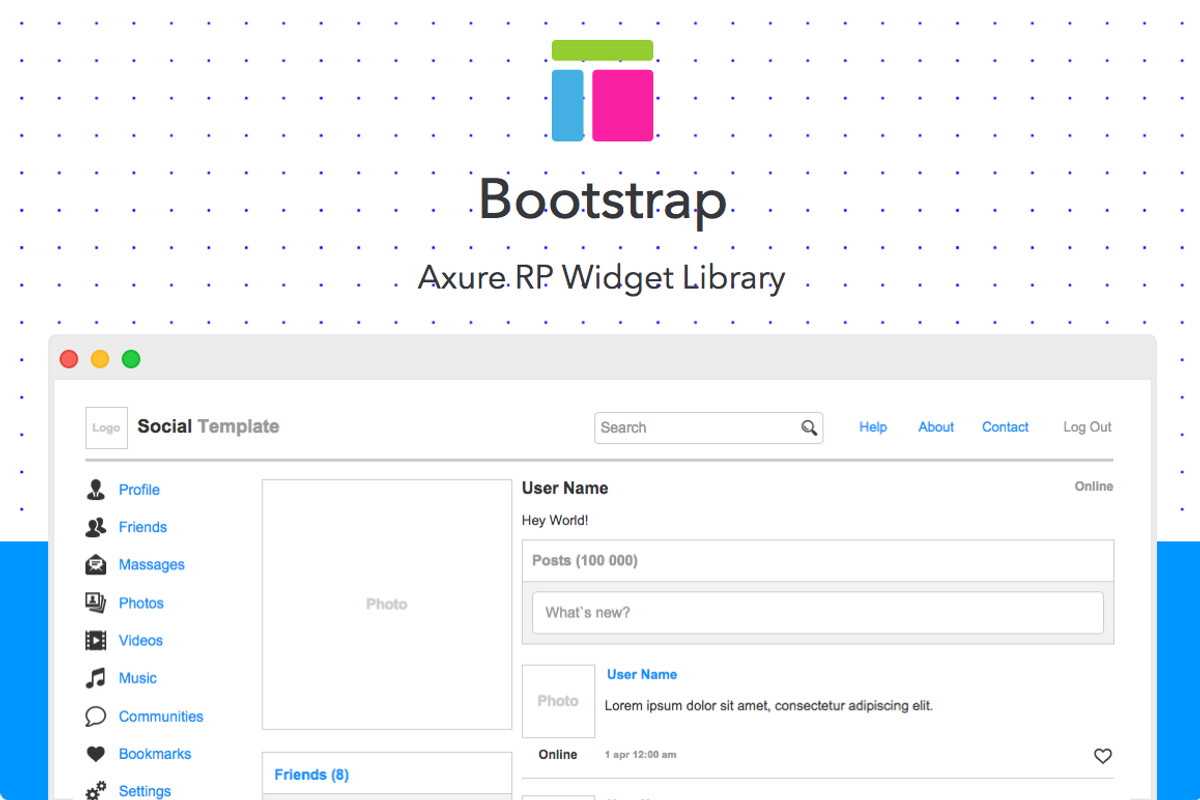
Task: Open Photos from the sidebar
Action: tap(141, 603)
